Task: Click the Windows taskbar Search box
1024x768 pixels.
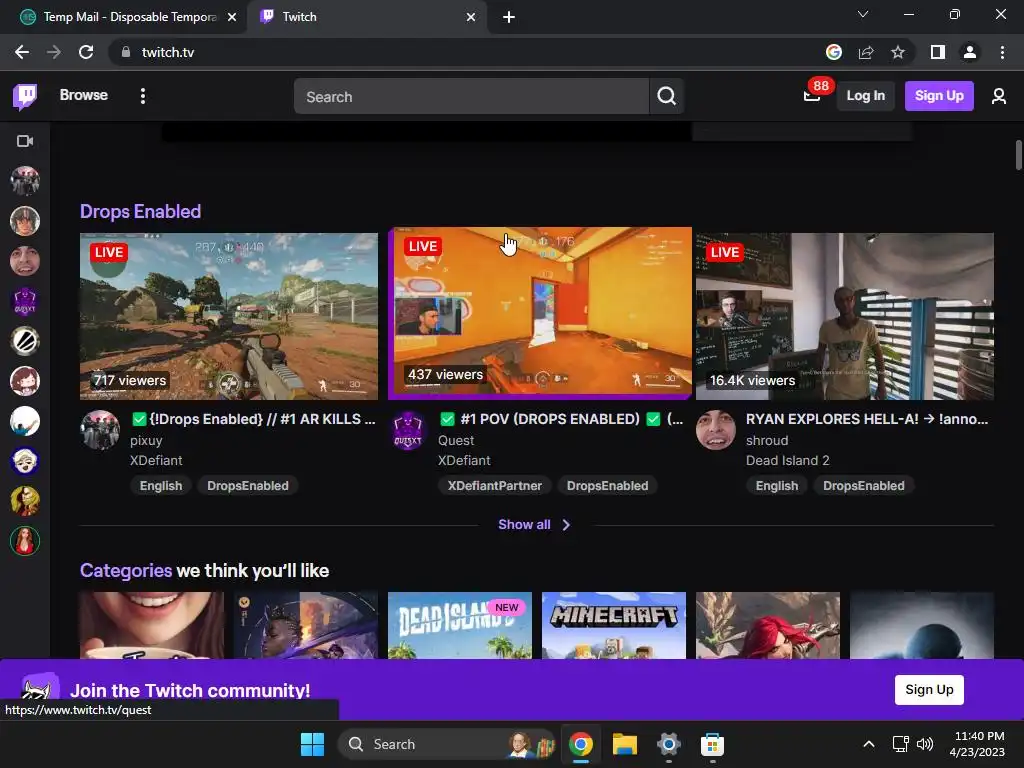Action: pyautogui.click(x=448, y=744)
